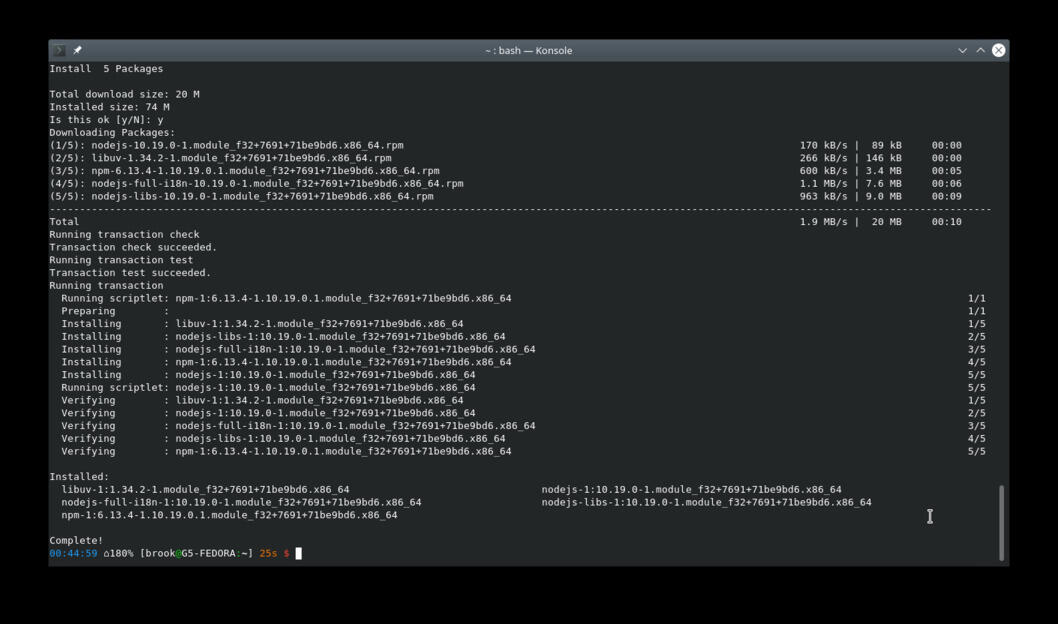The width and height of the screenshot is (1058, 624).
Task: Click the "~ : bash — Konsole" window title
Action: tap(529, 51)
